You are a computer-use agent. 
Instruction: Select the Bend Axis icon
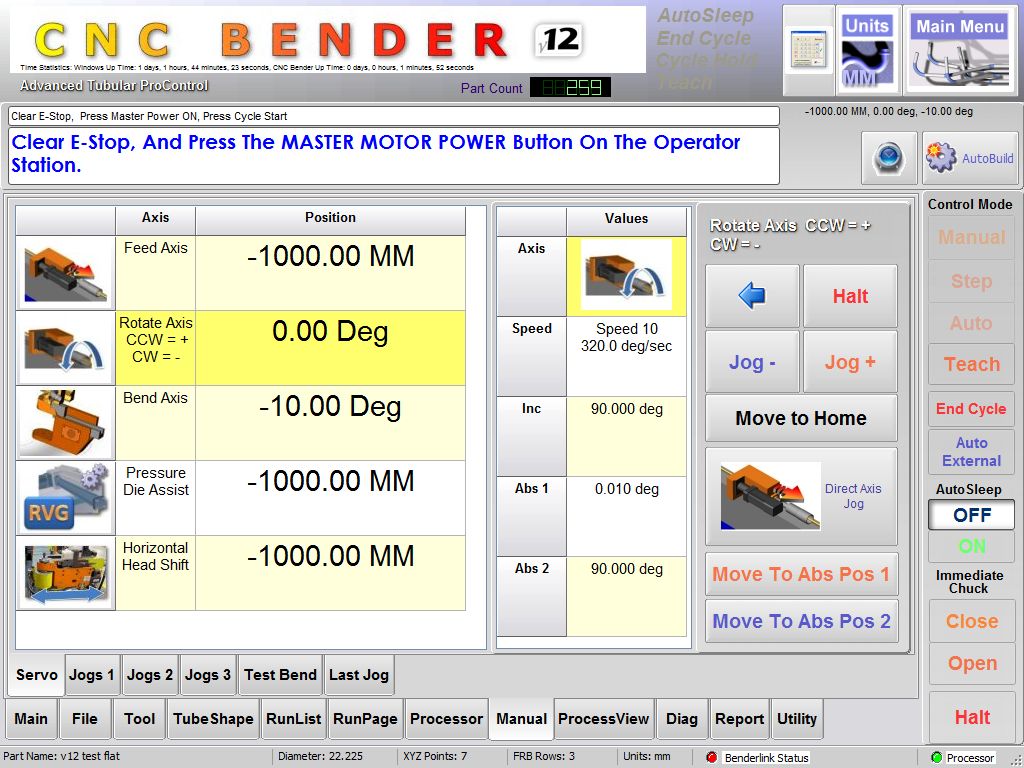65,423
